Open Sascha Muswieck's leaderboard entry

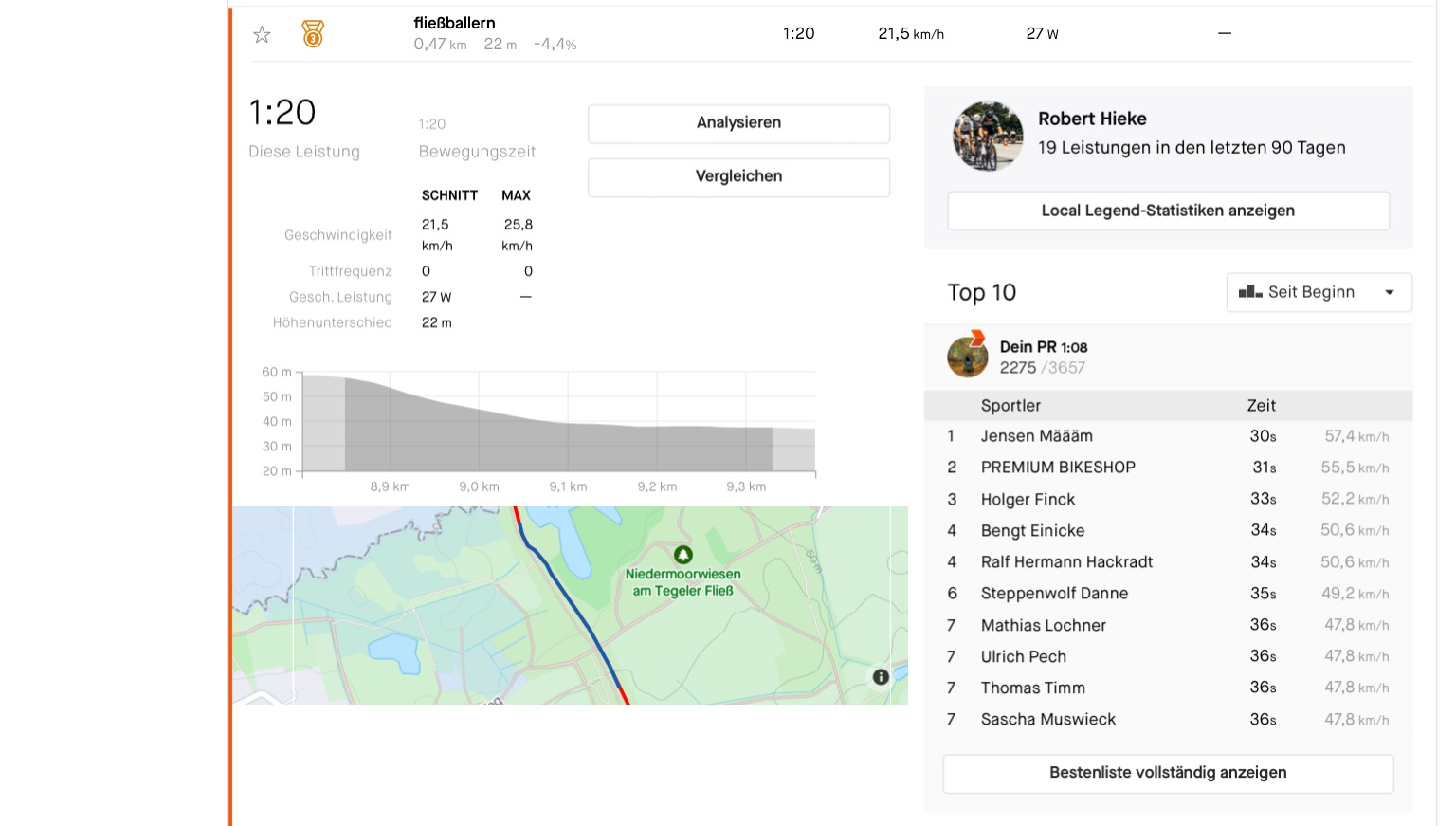coord(1047,720)
